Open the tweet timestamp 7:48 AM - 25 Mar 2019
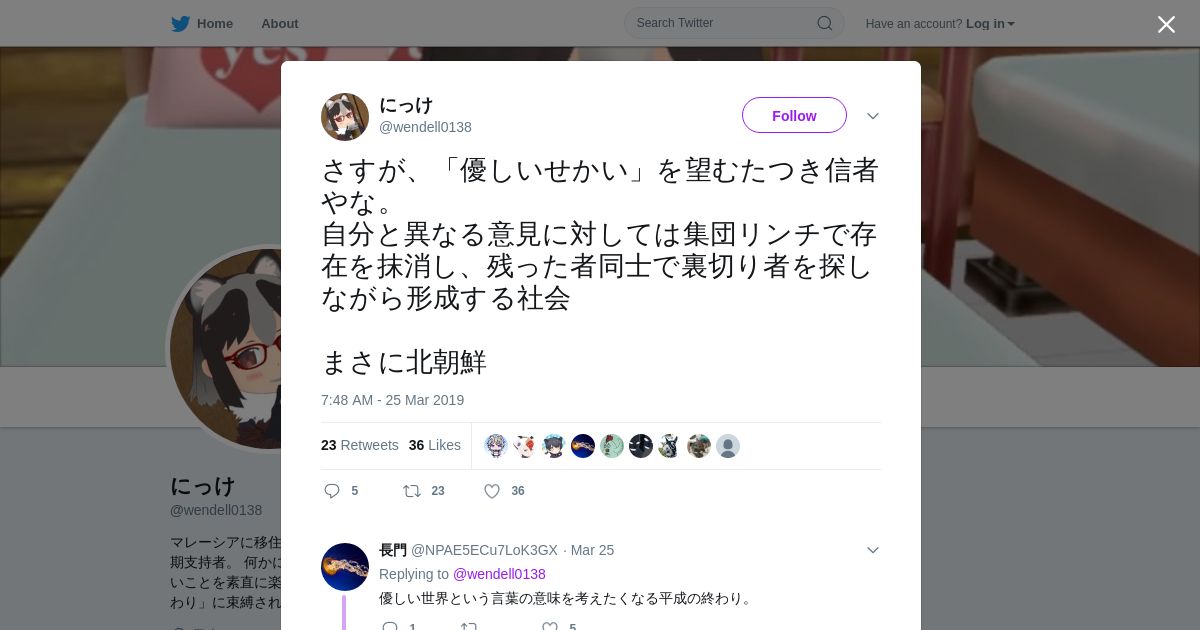 [x=392, y=400]
